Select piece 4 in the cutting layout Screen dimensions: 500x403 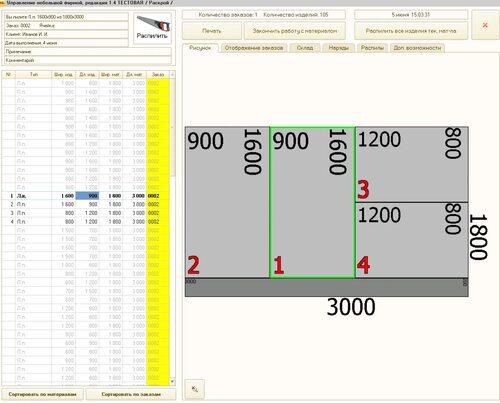point(412,240)
